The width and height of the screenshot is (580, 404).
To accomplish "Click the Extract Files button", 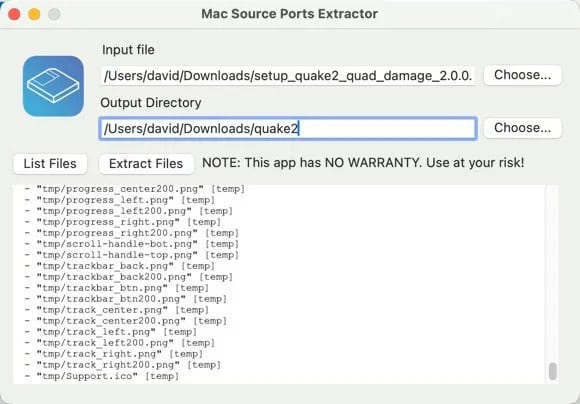I will tap(146, 164).
